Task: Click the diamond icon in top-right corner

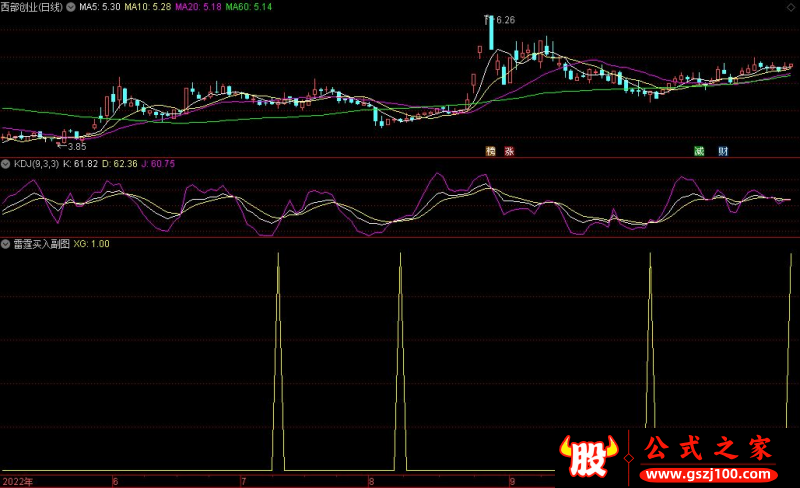Action: (x=792, y=6)
